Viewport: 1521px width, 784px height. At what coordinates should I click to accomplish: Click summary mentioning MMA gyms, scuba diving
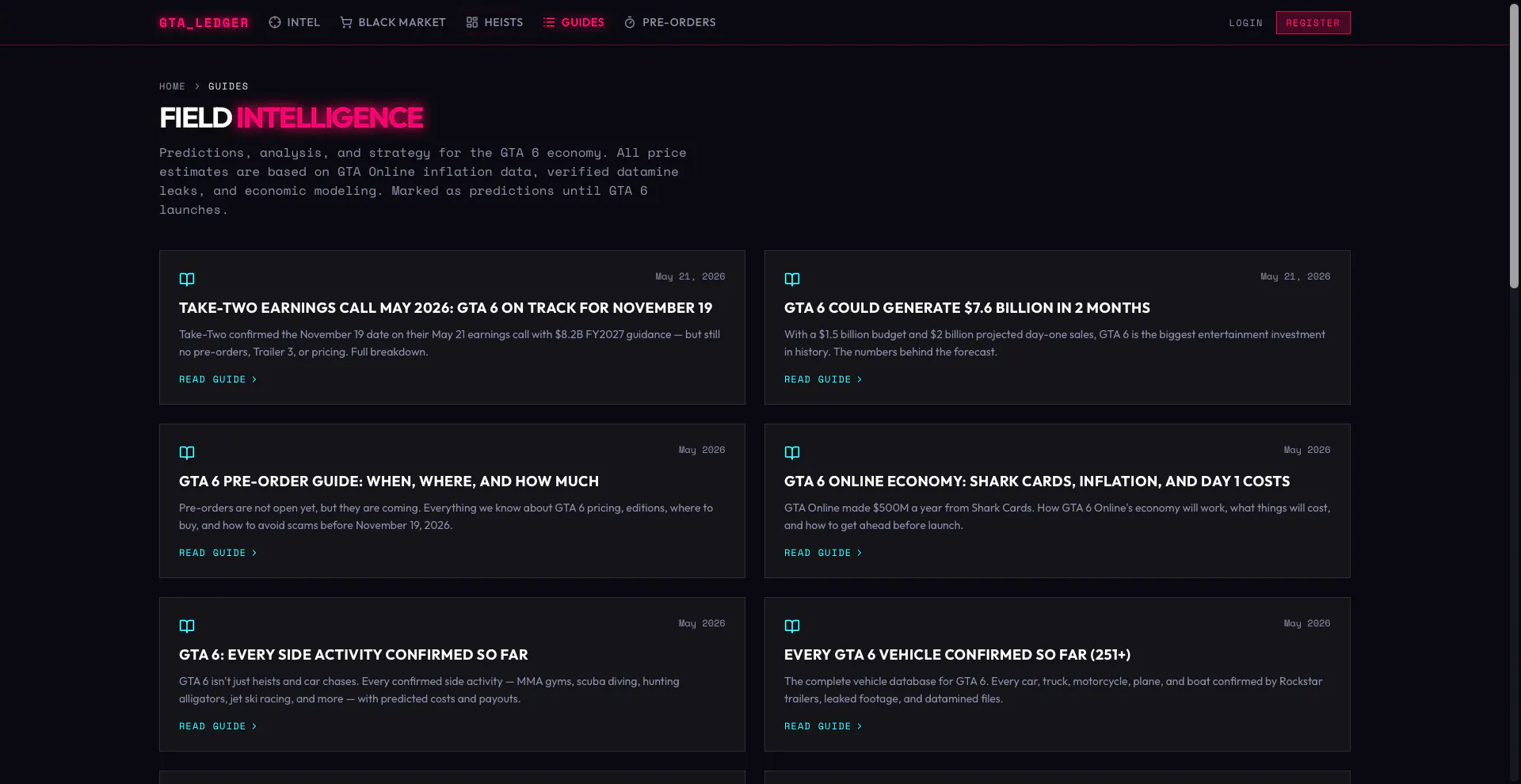pyautogui.click(x=429, y=691)
